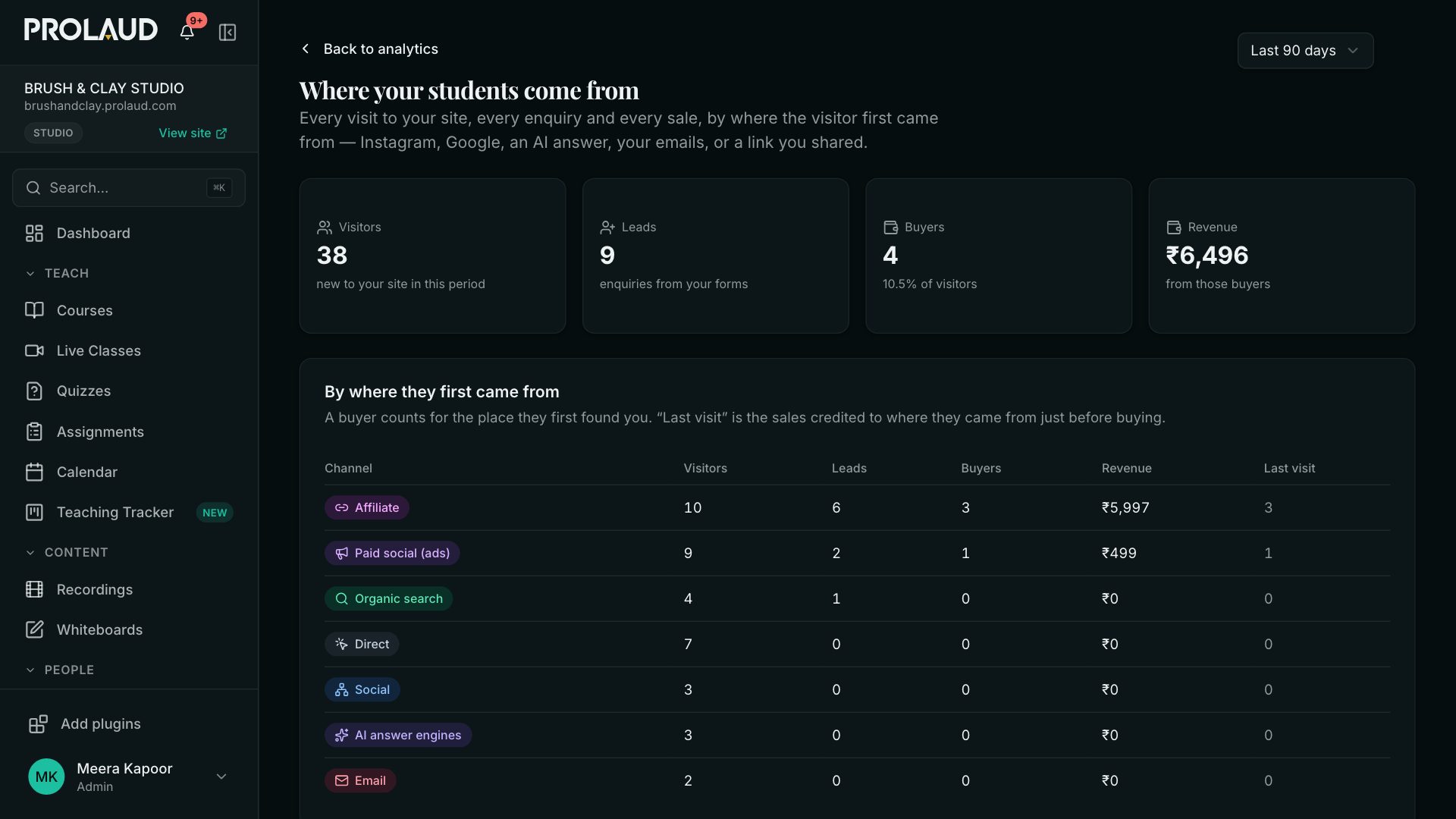Select the Direct channel badge
The image size is (1456, 819).
point(362,644)
